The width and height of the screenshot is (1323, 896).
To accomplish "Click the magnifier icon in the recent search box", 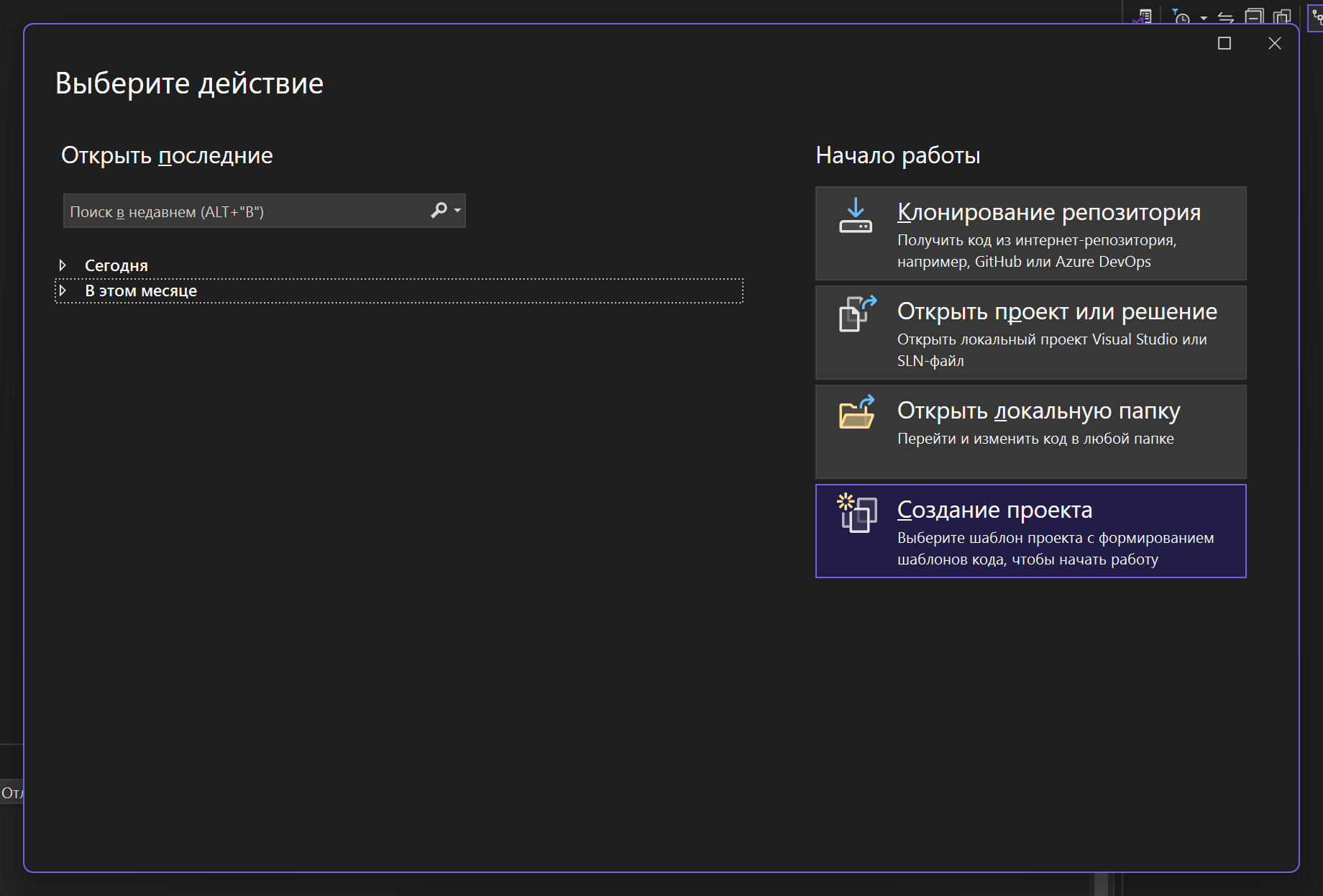I will click(x=439, y=210).
